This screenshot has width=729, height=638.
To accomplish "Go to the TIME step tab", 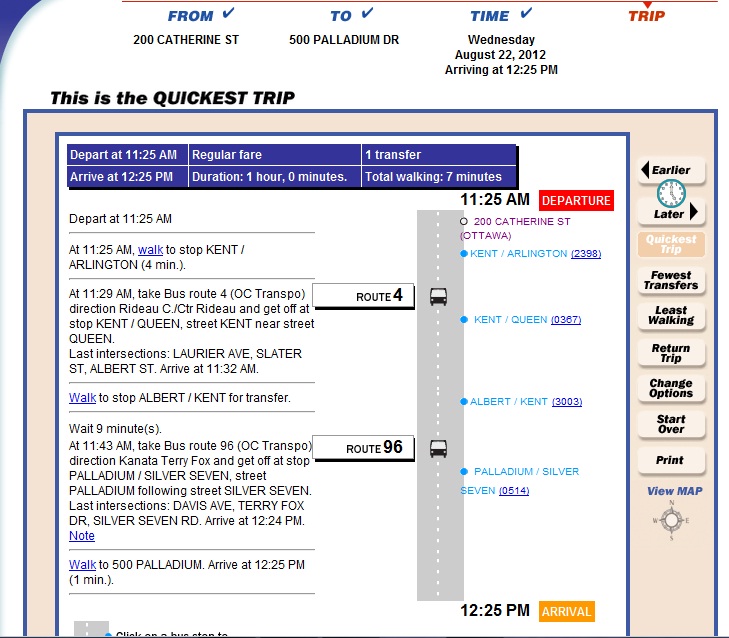I will 490,16.
